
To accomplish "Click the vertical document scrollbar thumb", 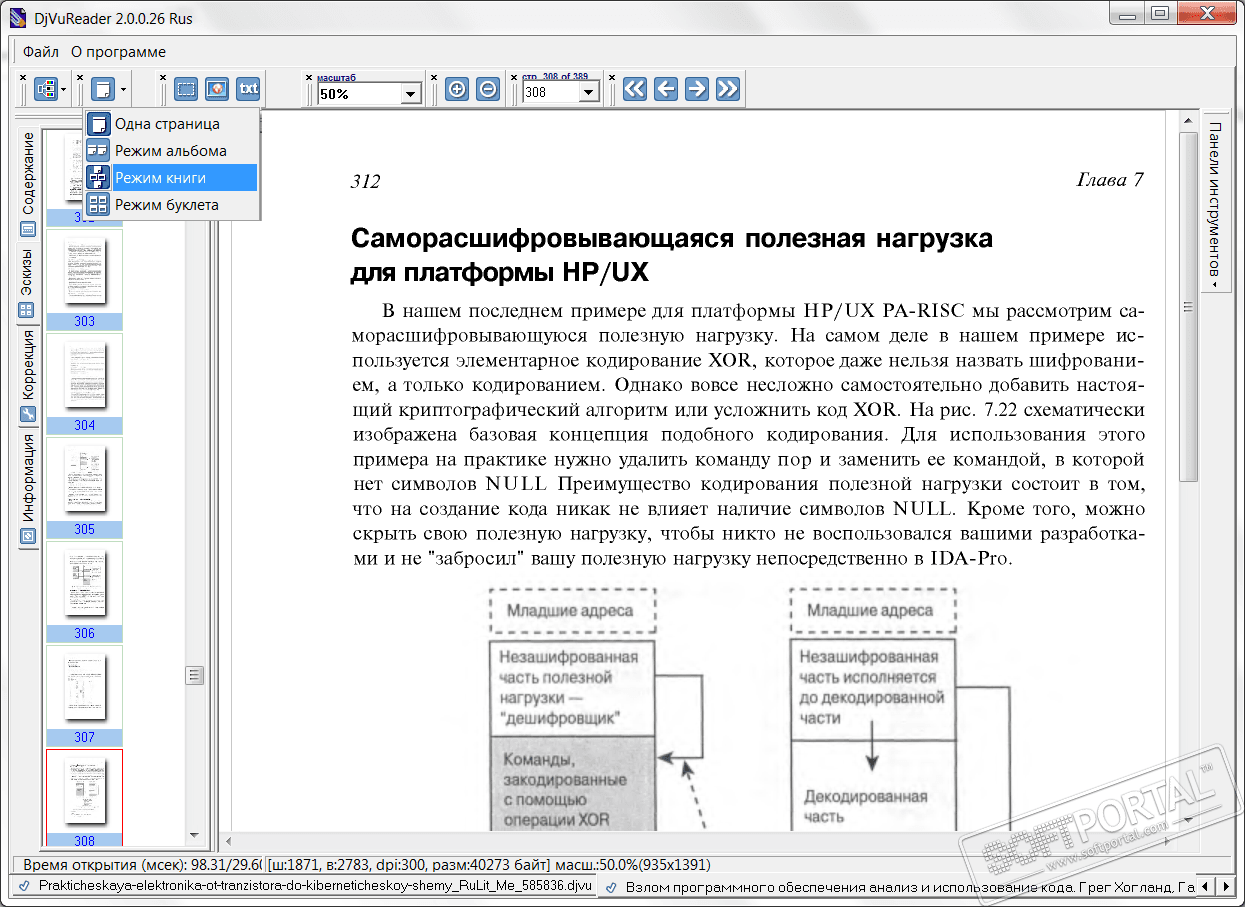I will pyautogui.click(x=1189, y=307).
